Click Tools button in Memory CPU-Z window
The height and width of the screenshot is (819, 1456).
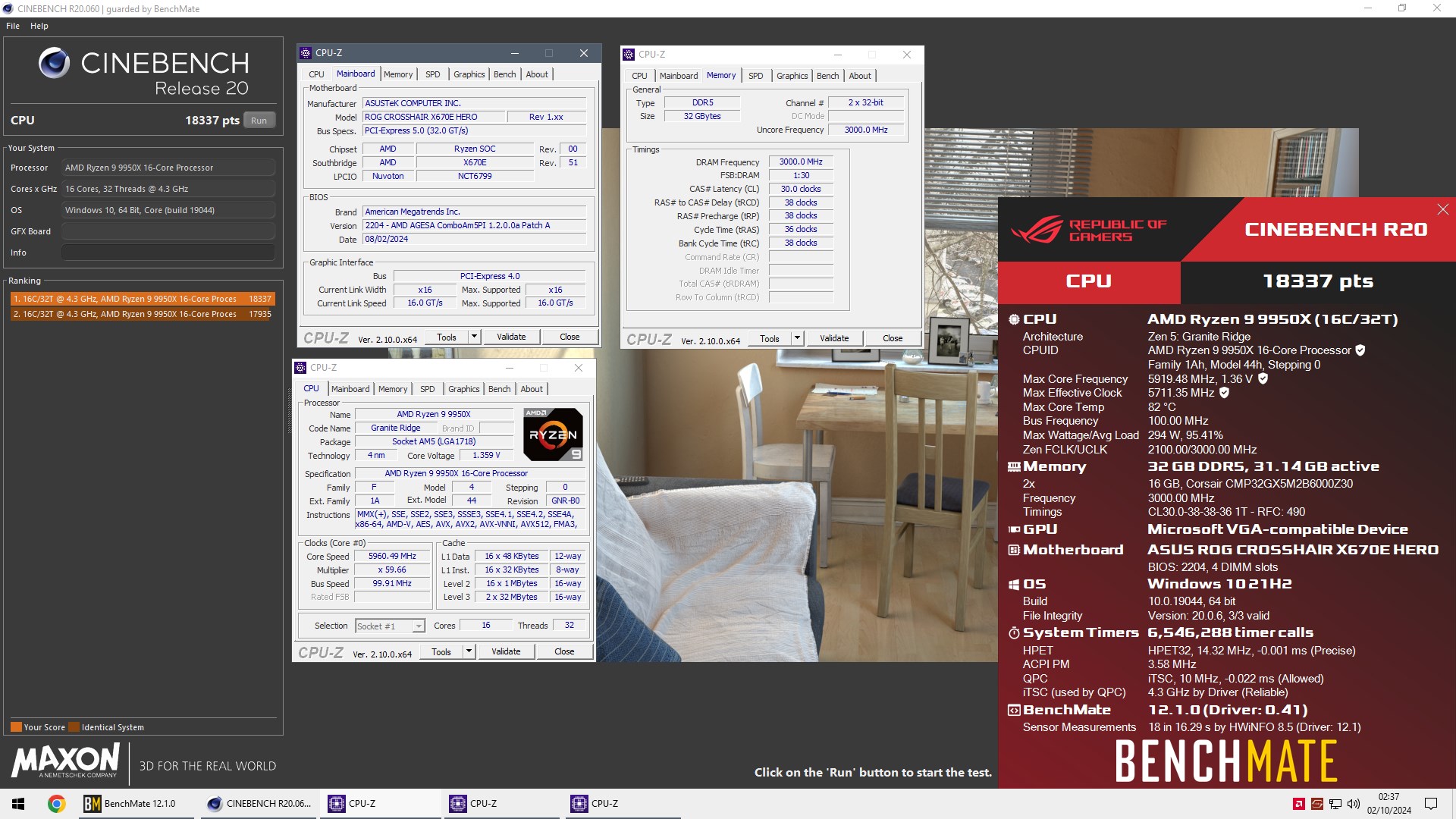tap(770, 338)
